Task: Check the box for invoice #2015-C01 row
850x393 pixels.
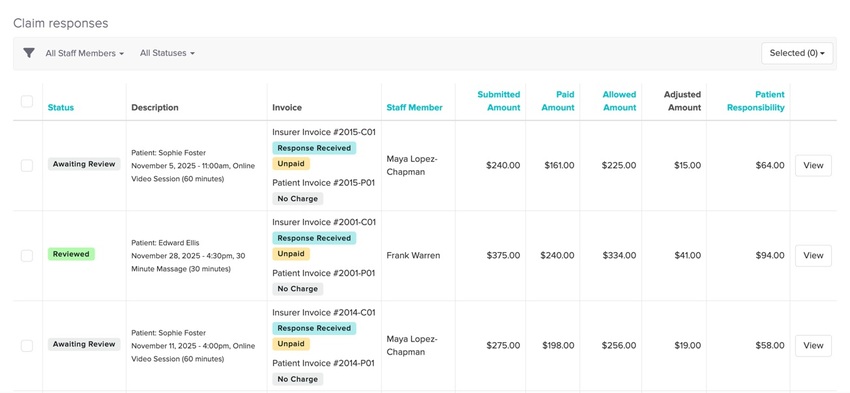Action: point(27,165)
